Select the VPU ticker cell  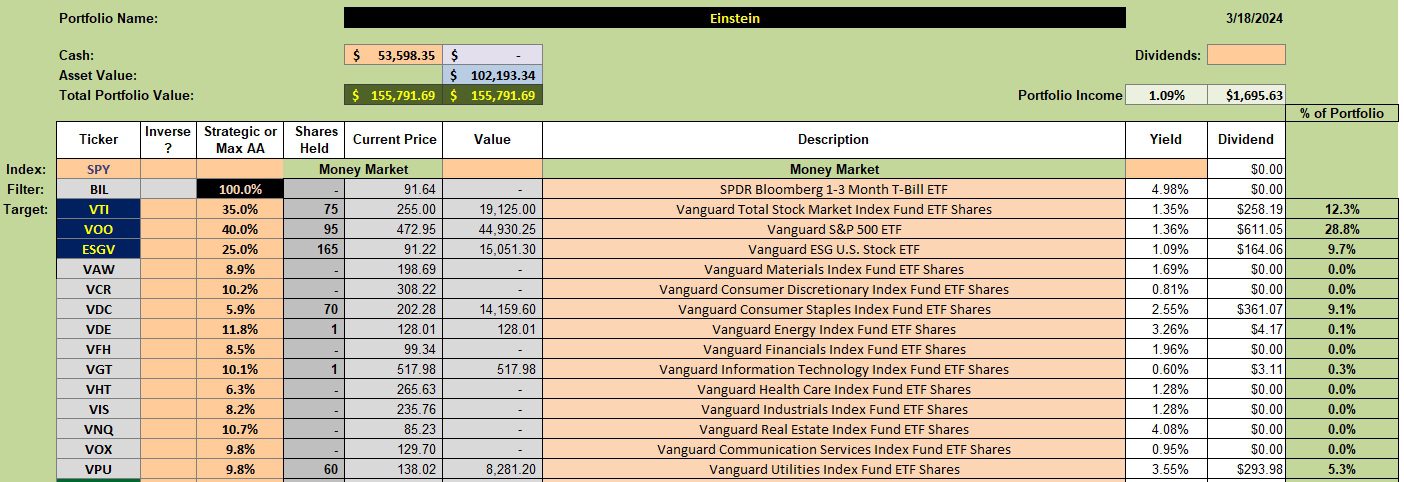point(98,470)
